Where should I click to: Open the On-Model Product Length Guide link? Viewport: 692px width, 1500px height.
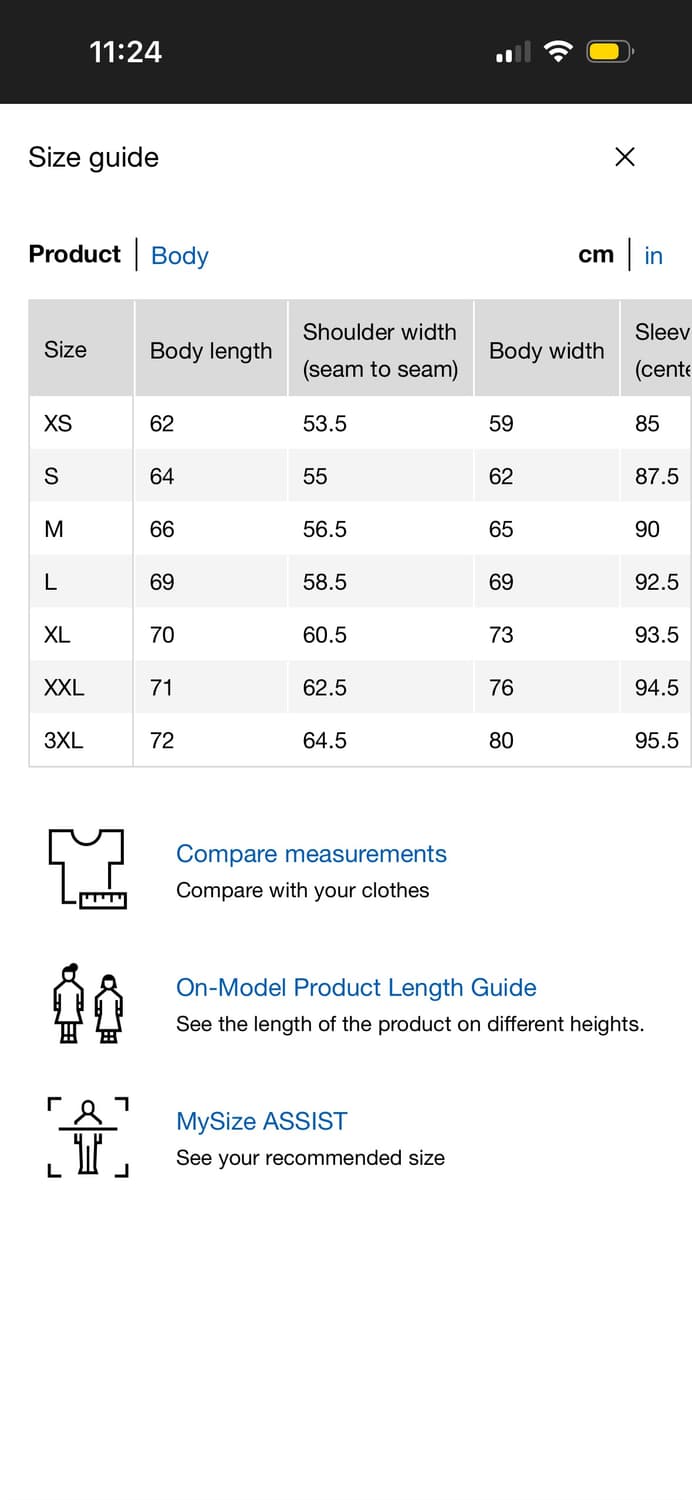(357, 987)
